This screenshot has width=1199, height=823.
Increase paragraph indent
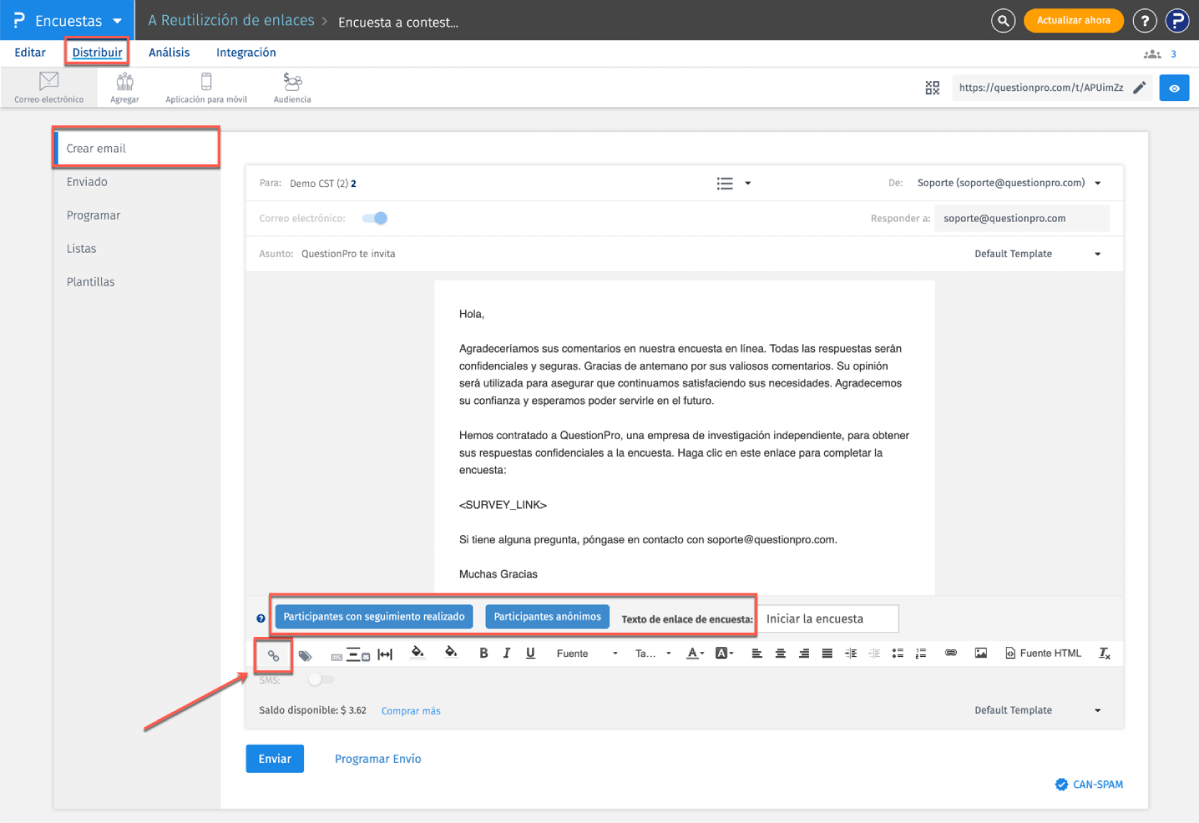[850, 653]
